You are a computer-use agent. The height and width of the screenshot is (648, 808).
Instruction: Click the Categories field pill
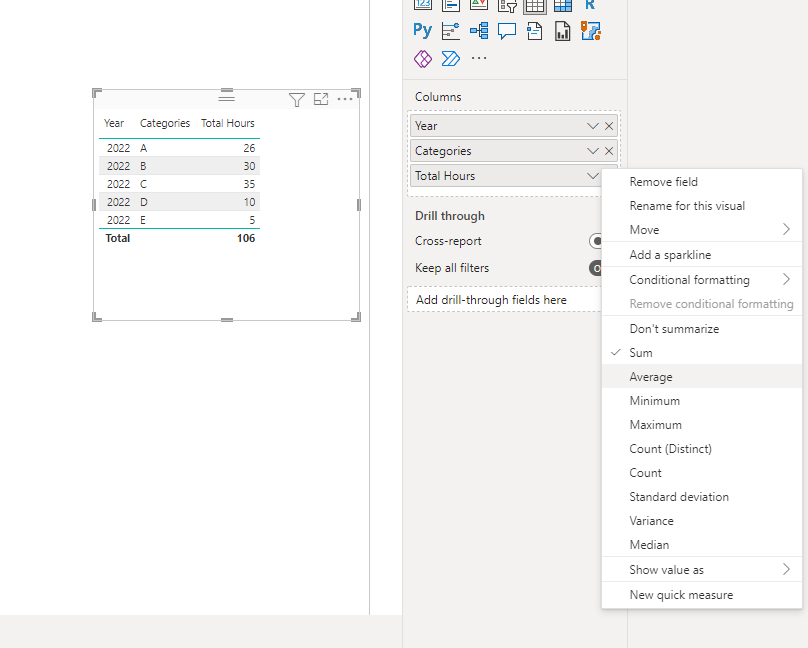pyautogui.click(x=514, y=151)
